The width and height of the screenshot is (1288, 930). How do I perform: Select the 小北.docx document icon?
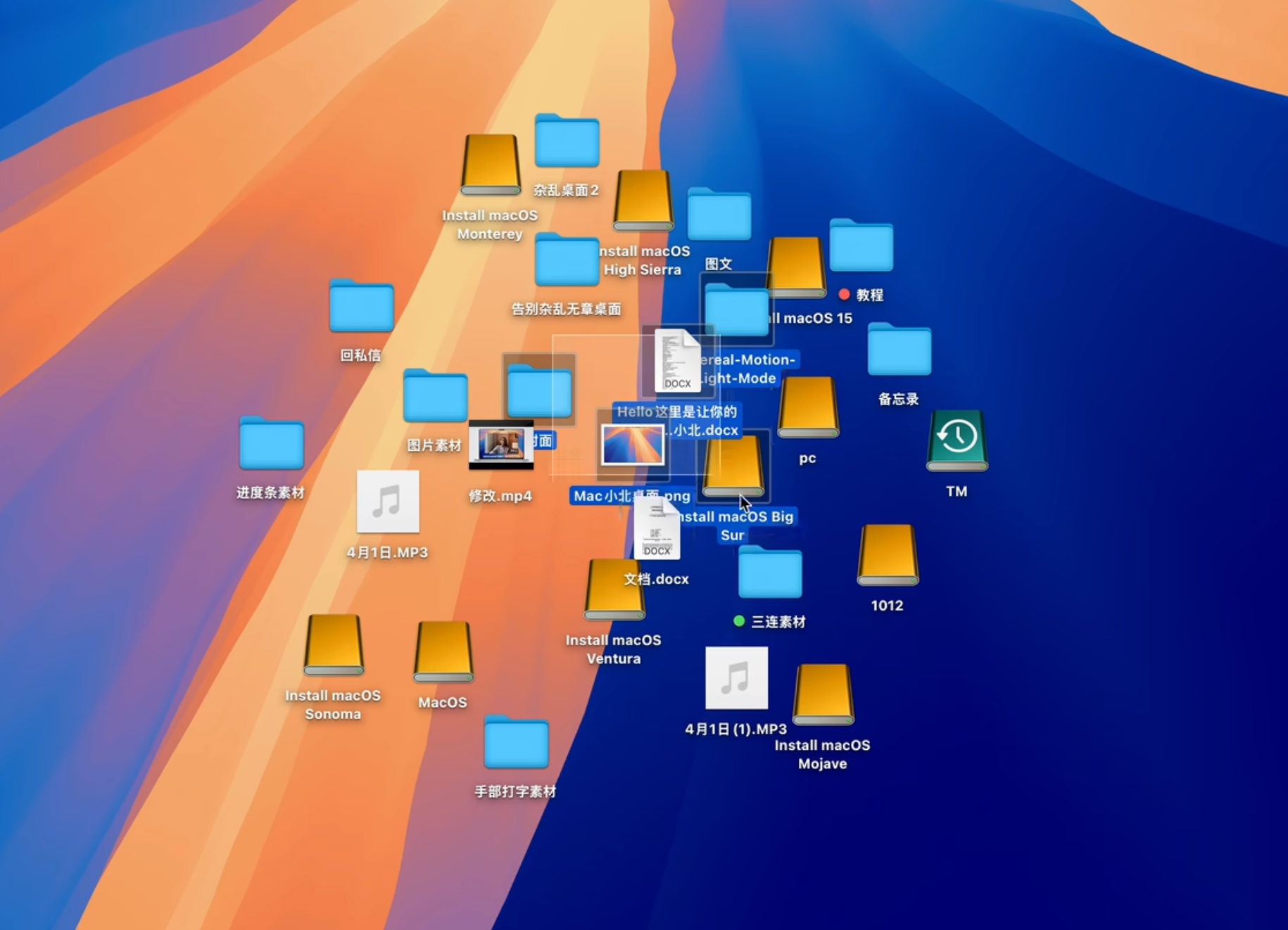tap(677, 361)
